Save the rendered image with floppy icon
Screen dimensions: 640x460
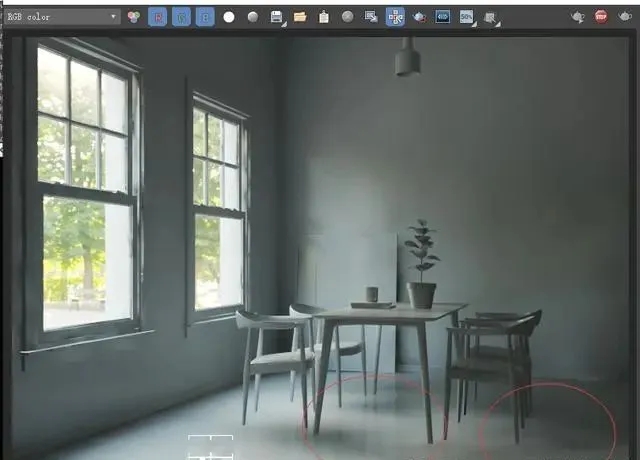click(277, 17)
